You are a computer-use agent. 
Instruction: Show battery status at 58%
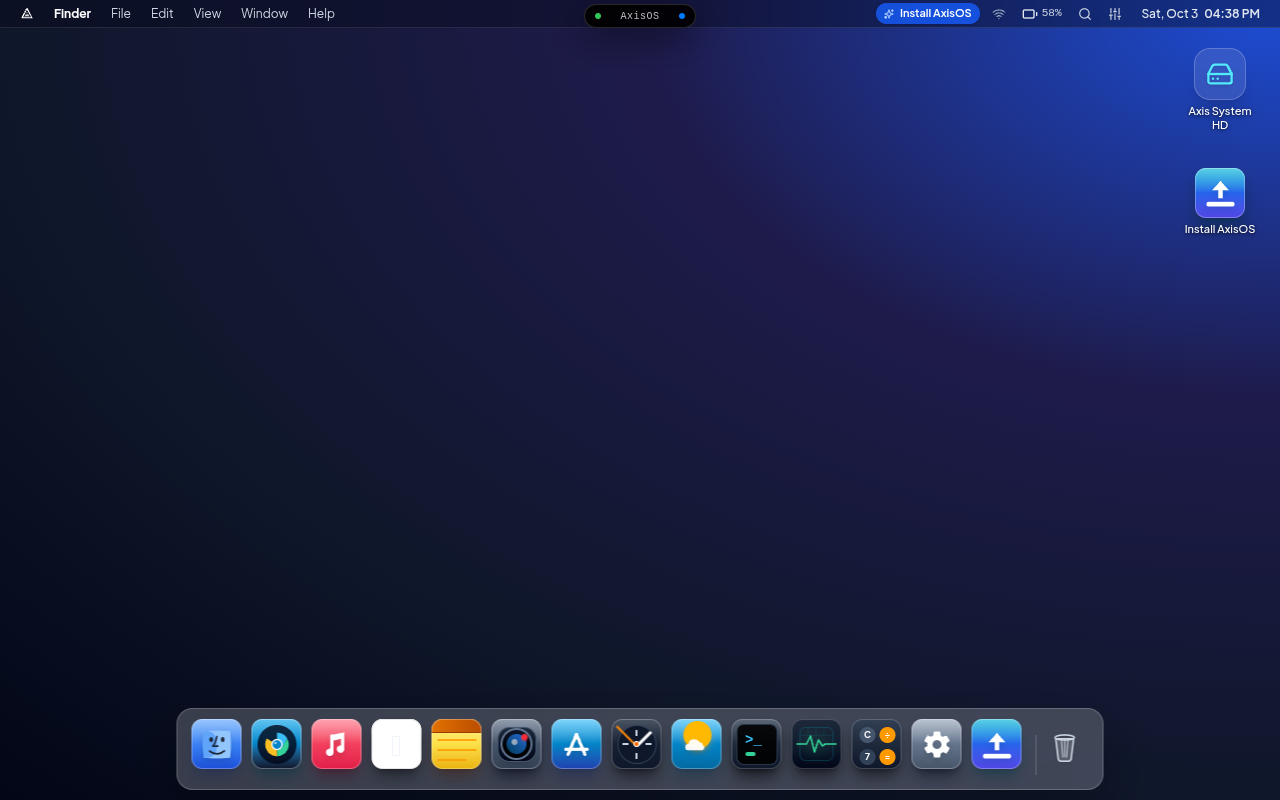(1042, 14)
